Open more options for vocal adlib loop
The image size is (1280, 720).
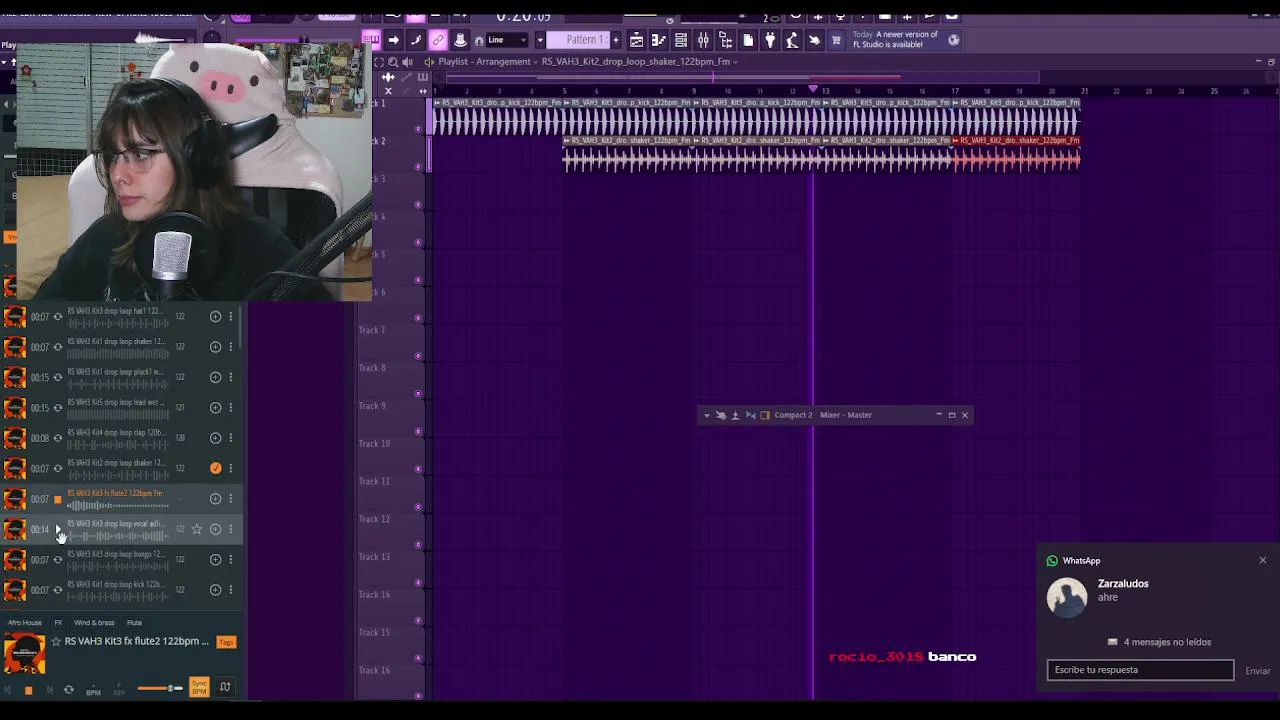coord(230,529)
